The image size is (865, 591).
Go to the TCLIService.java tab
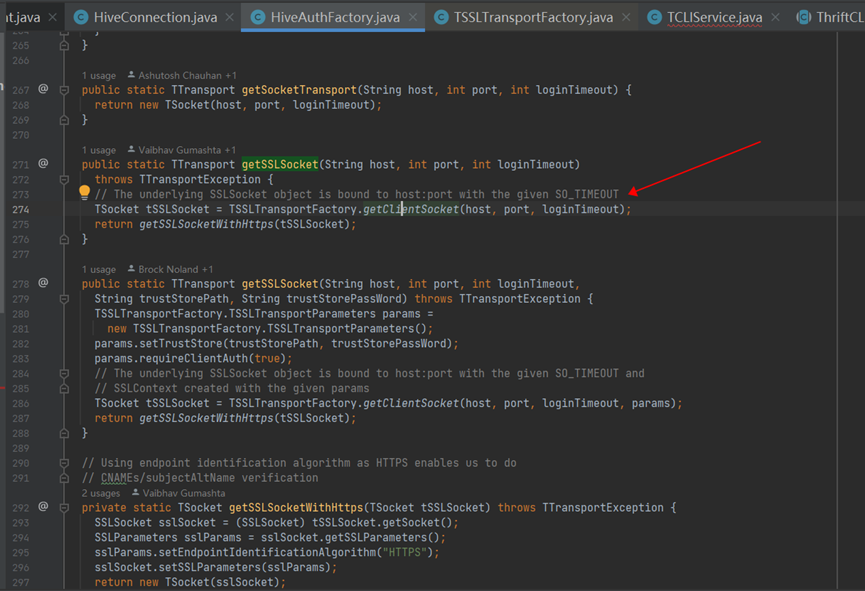click(x=714, y=18)
